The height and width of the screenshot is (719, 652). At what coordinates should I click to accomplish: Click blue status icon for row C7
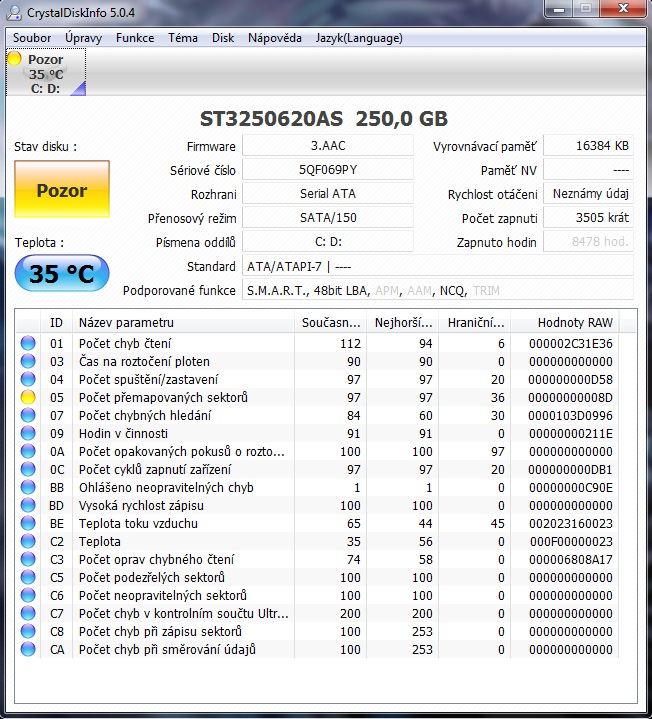click(28, 613)
